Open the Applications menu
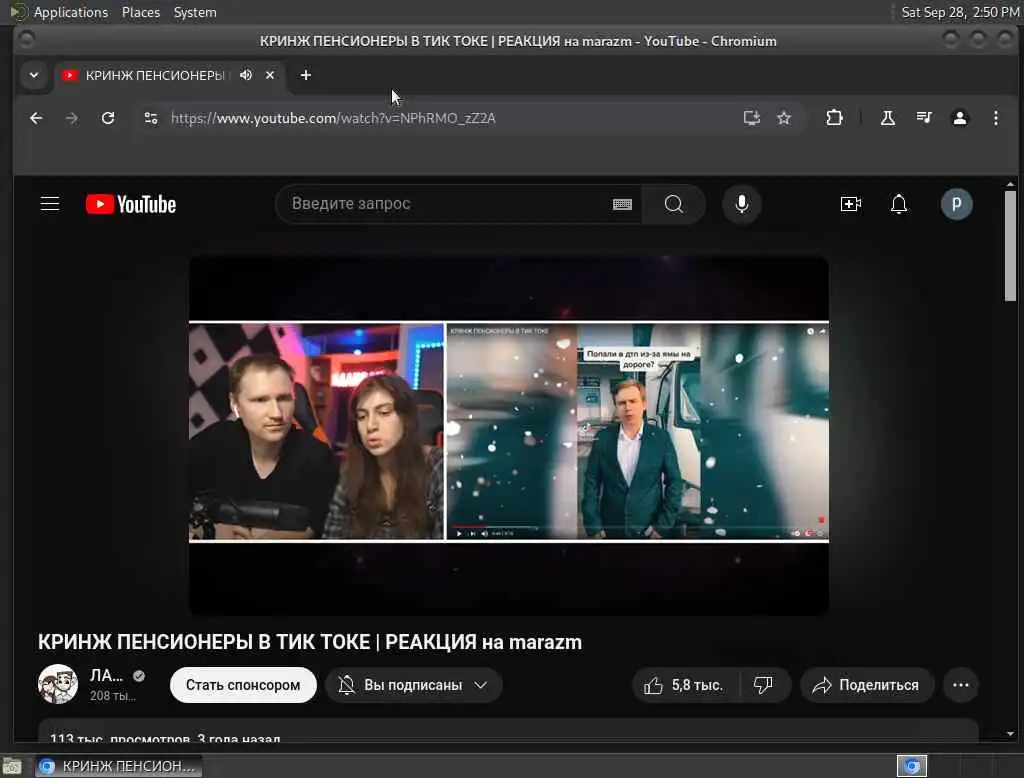Viewport: 1024px width, 778px height. (71, 12)
